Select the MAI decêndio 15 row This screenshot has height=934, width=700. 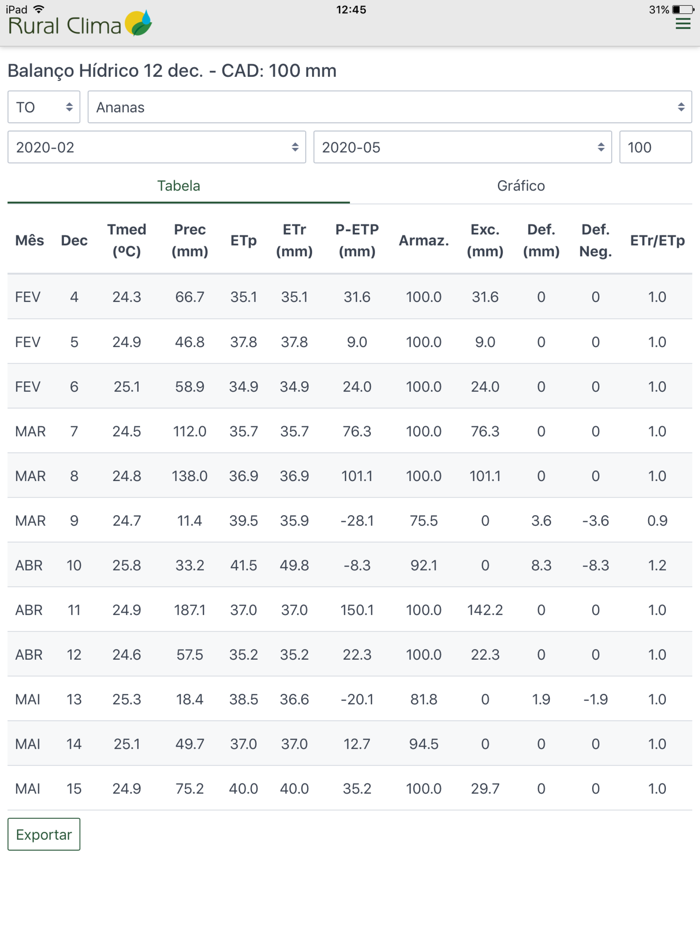349,788
